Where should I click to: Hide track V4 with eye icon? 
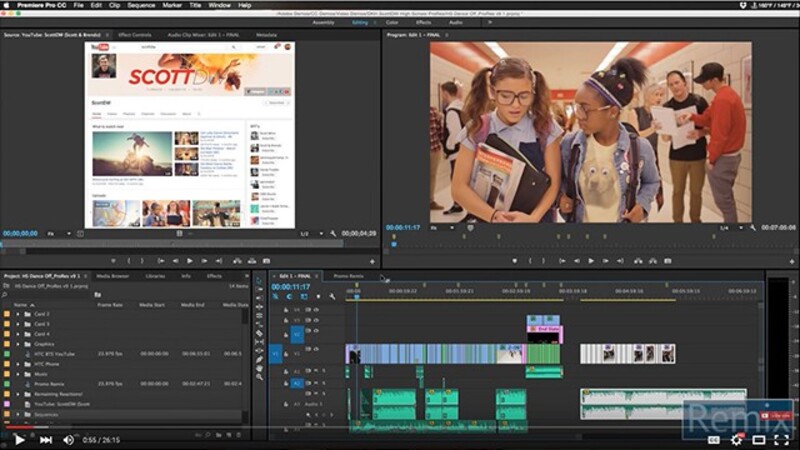coord(316,310)
